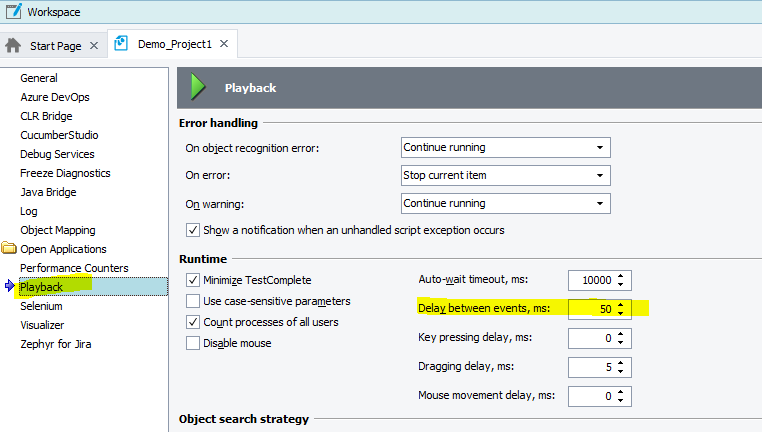Image resolution: width=762 pixels, height=432 pixels.
Task: Click the green Playback header icon
Action: click(x=198, y=87)
